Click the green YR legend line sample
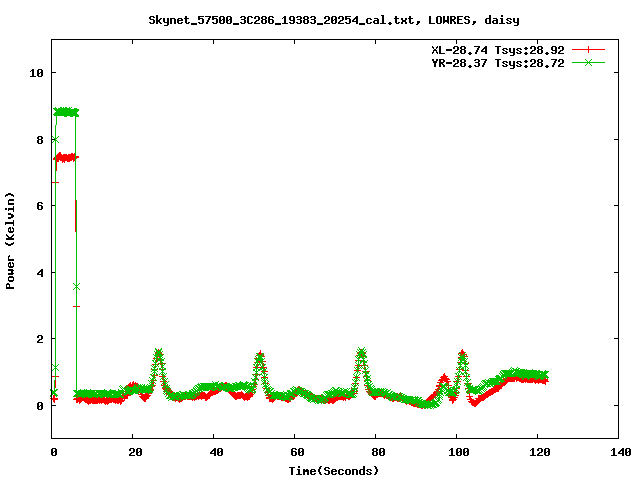Screen dimensions: 640x480 588,62
